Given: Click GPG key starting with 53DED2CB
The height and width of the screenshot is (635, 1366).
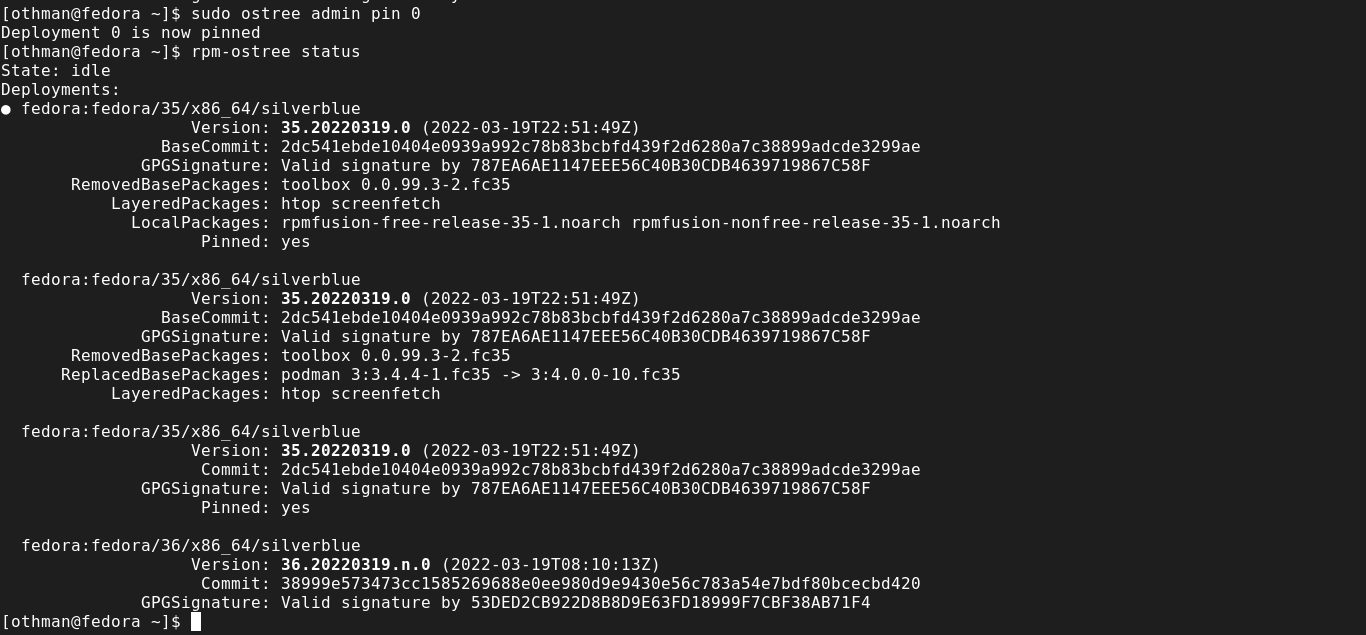Looking at the screenshot, I should tap(670, 603).
